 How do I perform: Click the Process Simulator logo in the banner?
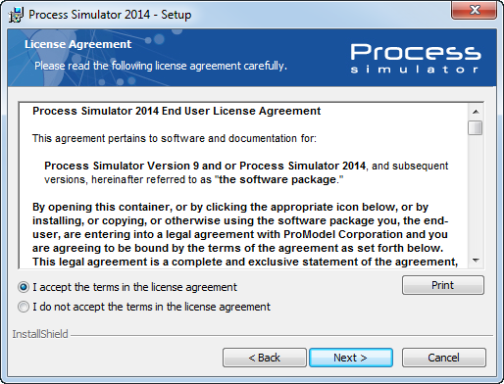tap(416, 59)
